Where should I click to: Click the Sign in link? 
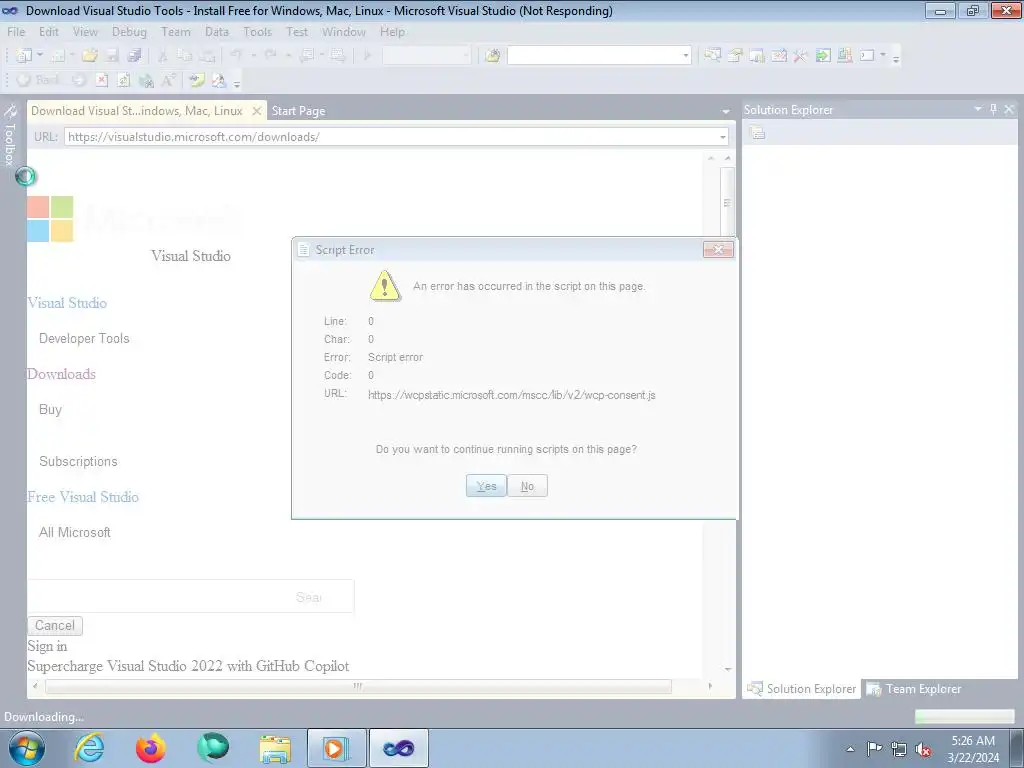47,646
